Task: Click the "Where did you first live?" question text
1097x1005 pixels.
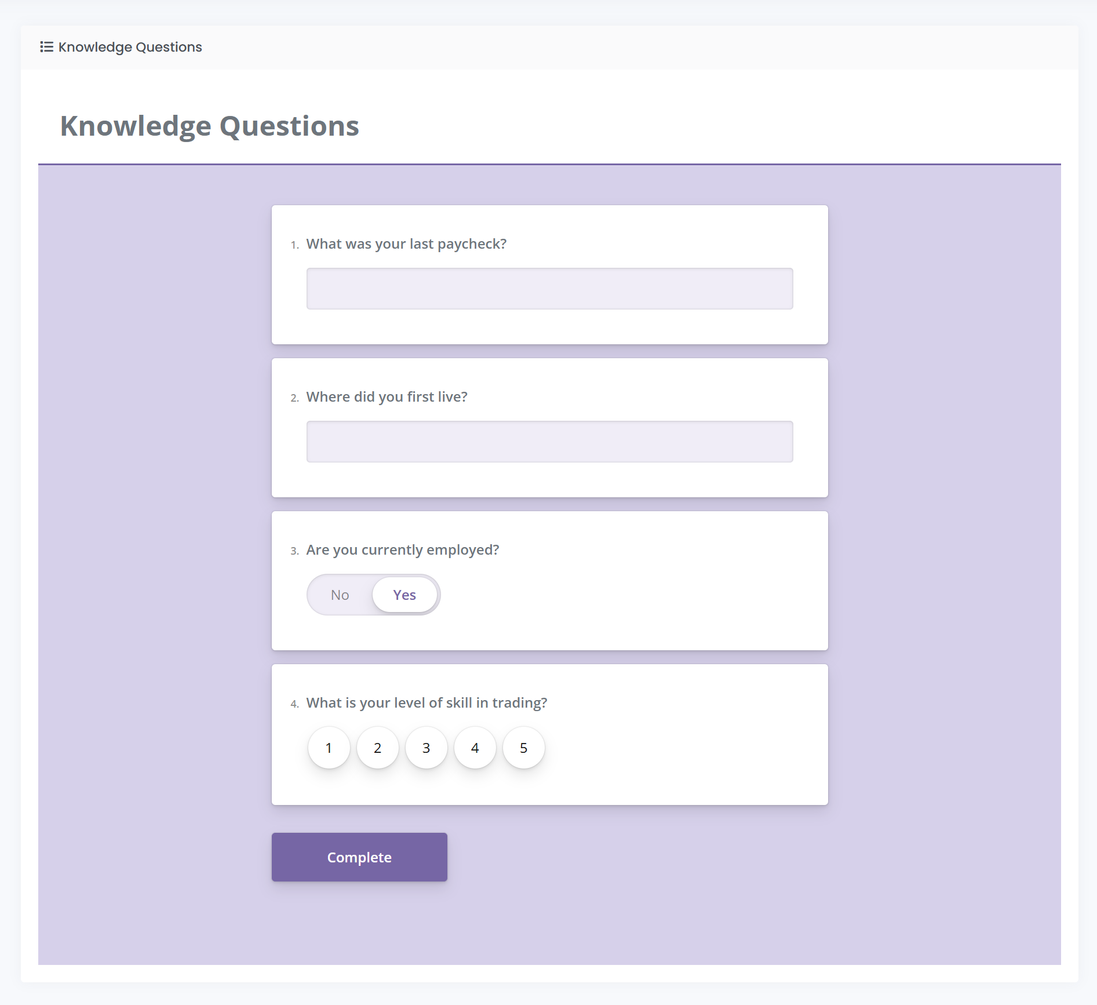Action: [x=386, y=397]
